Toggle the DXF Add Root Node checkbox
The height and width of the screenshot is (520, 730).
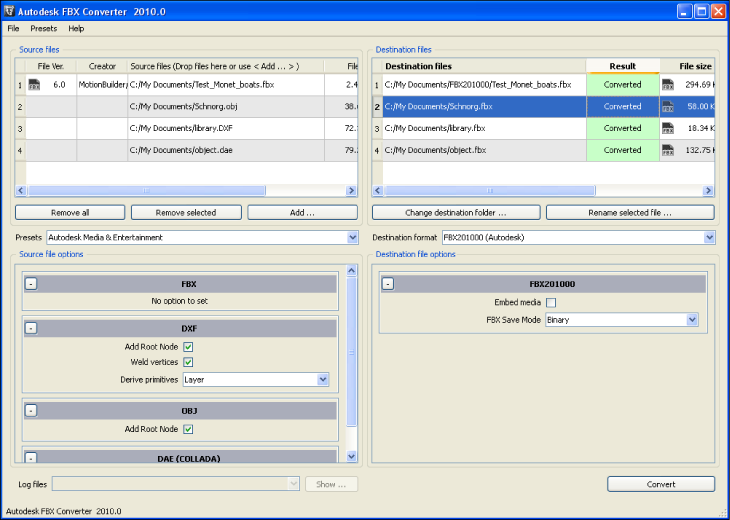click(188, 347)
